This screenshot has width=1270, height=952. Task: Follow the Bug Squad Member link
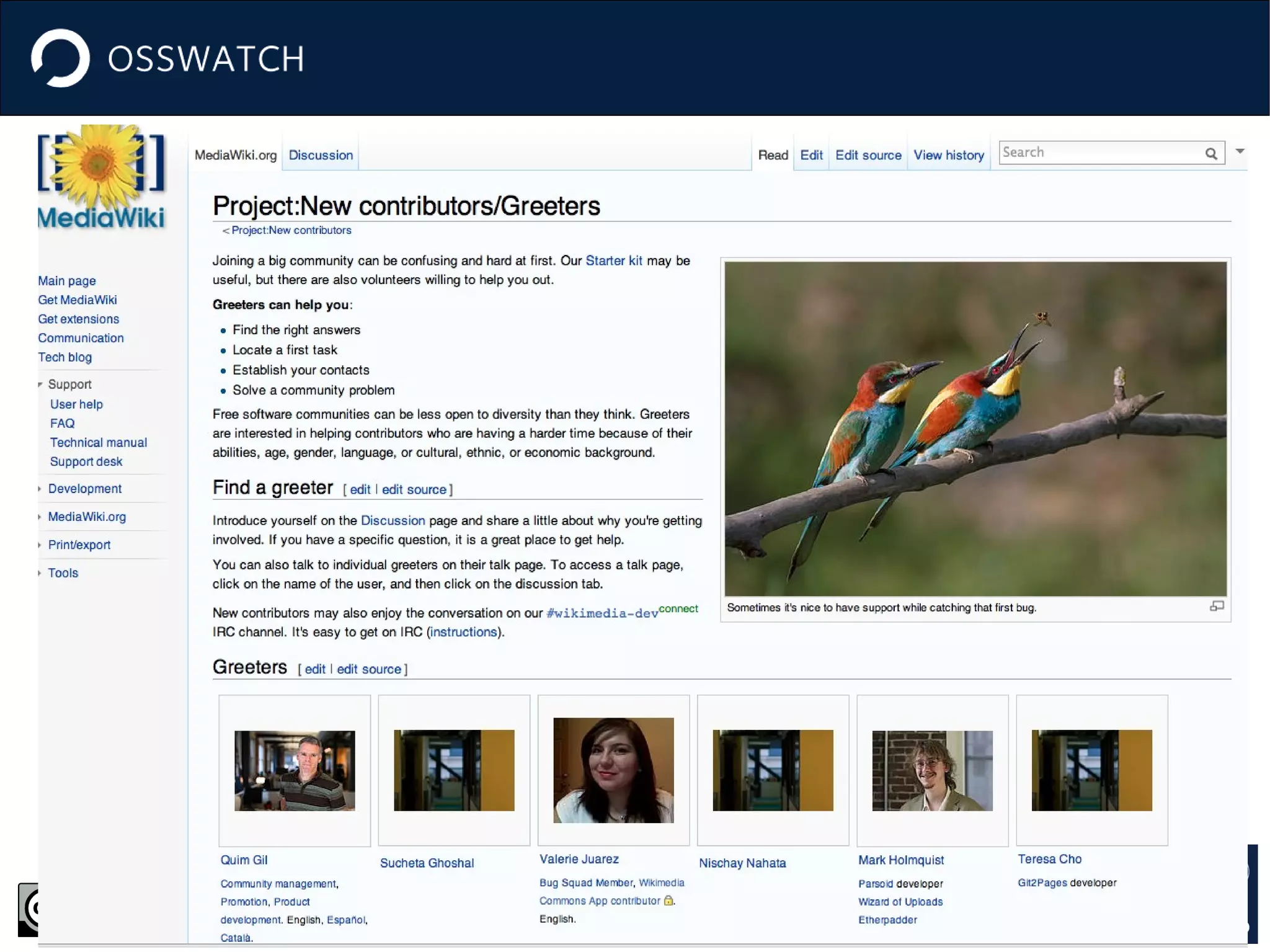click(x=586, y=883)
